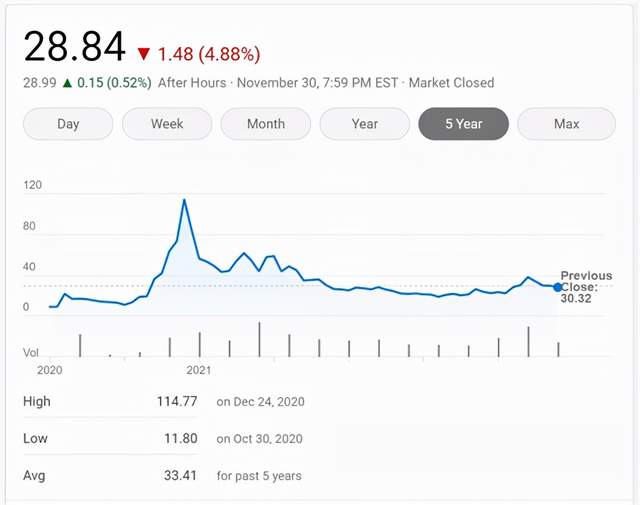Click the red down-triangle price change icon
This screenshot has width=640, height=505.
tap(144, 52)
